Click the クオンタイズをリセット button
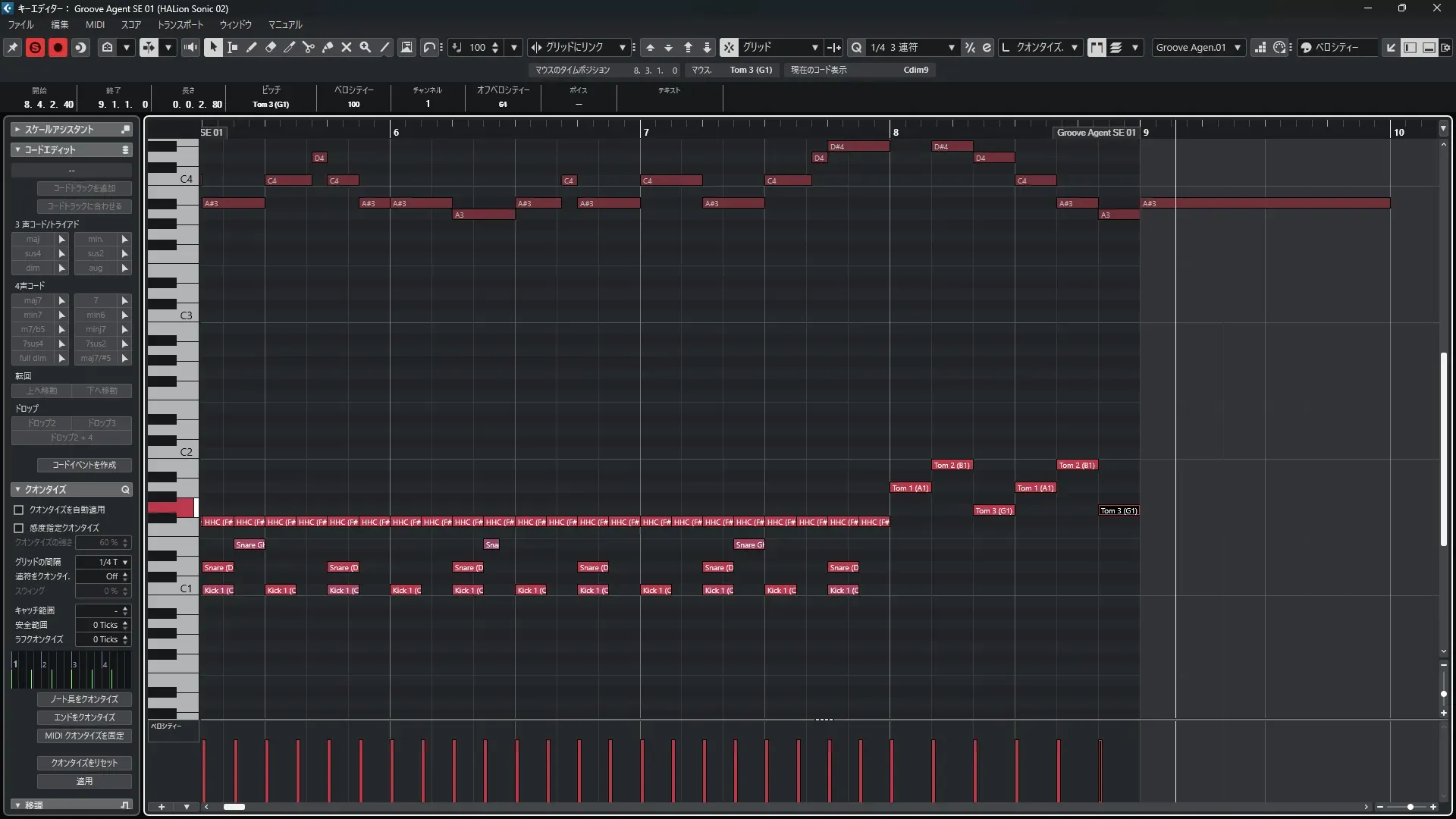 (x=84, y=763)
